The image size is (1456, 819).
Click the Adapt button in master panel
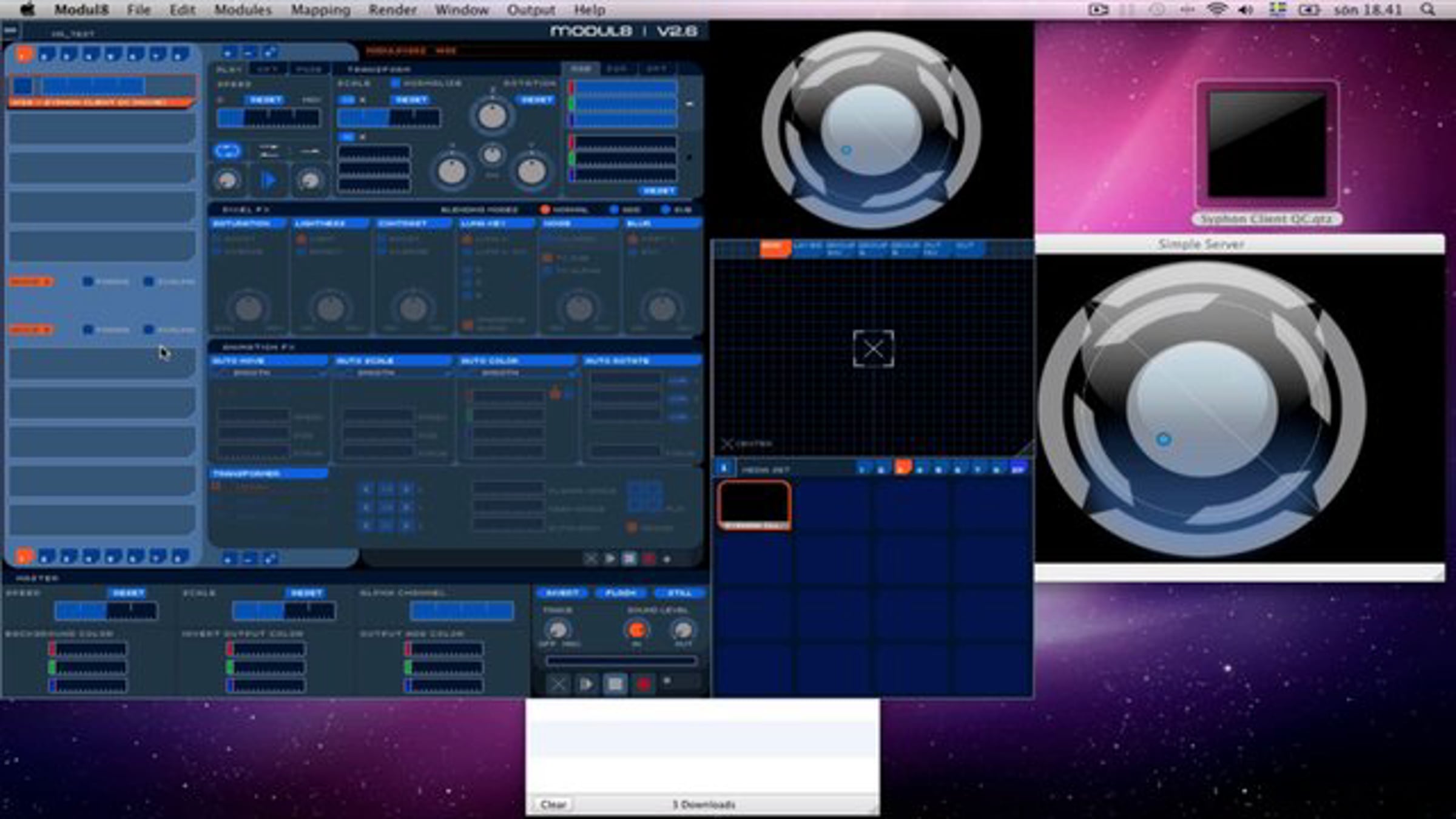pyautogui.click(x=562, y=593)
